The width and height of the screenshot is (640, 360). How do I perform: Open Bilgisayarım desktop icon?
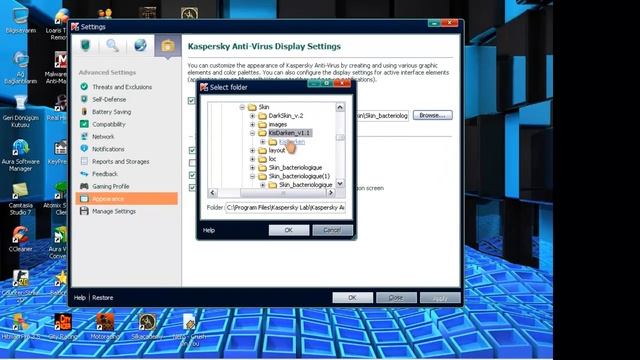click(x=20, y=20)
